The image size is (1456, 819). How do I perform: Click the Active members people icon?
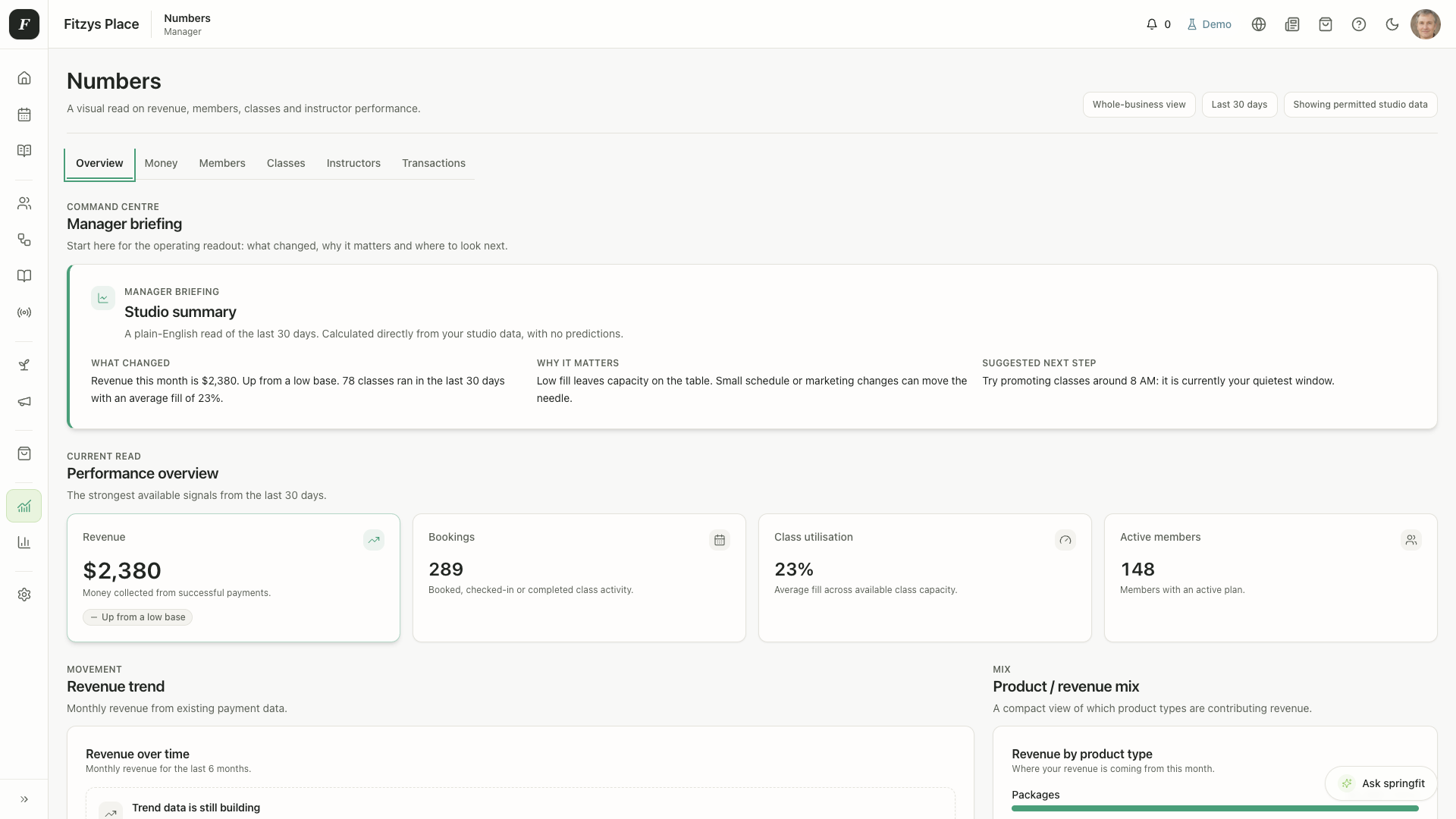(x=1411, y=540)
